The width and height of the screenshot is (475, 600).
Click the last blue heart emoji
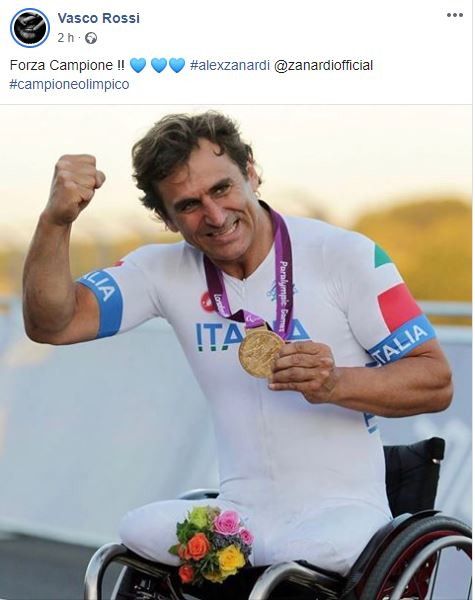coord(177,65)
